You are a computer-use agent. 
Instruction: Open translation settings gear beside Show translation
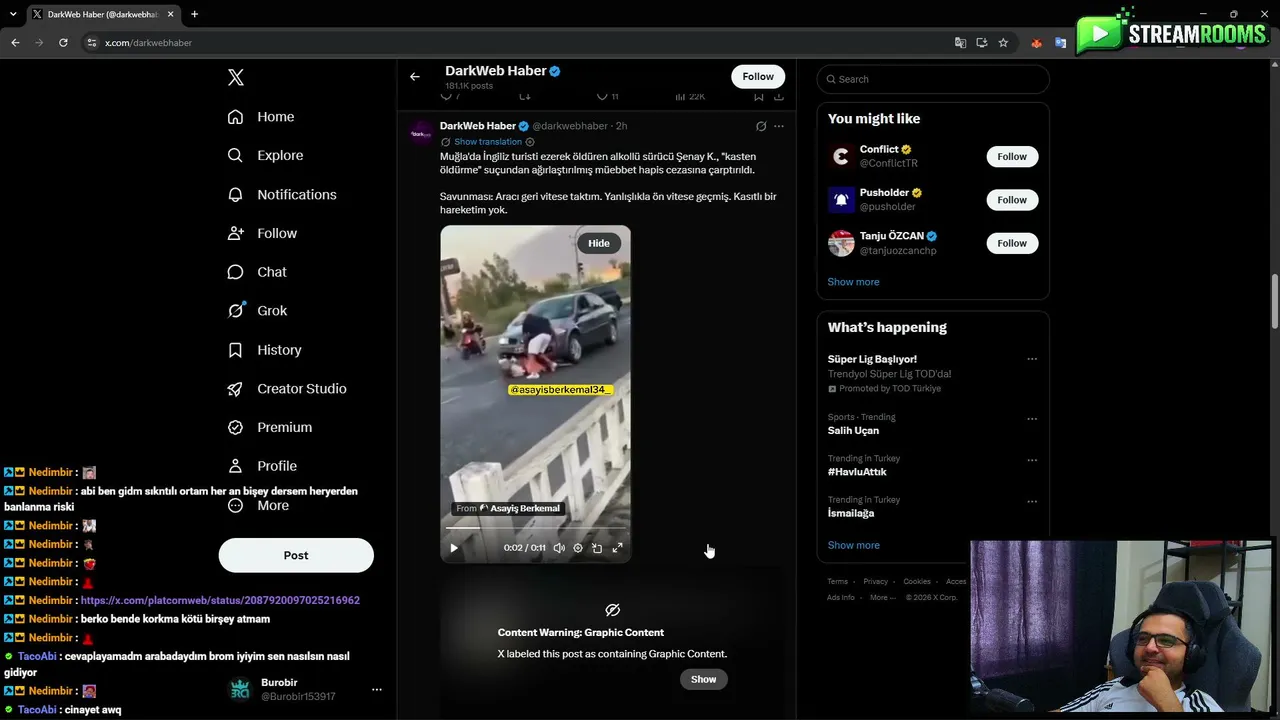pos(530,142)
